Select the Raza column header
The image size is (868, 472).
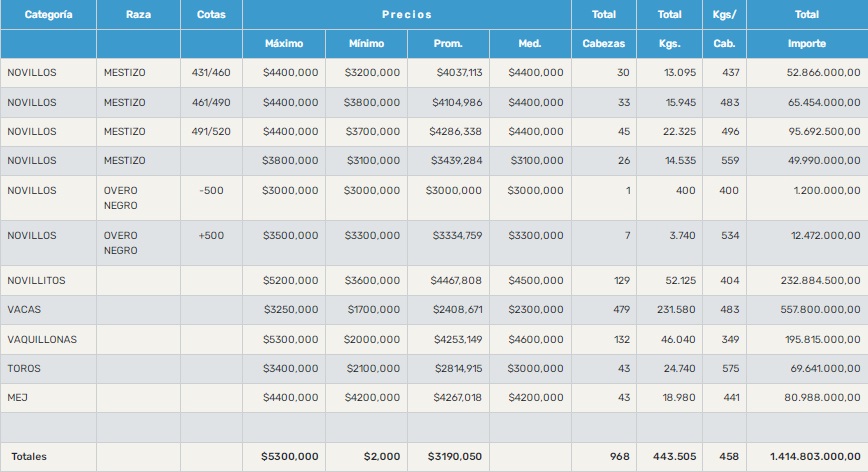point(139,15)
